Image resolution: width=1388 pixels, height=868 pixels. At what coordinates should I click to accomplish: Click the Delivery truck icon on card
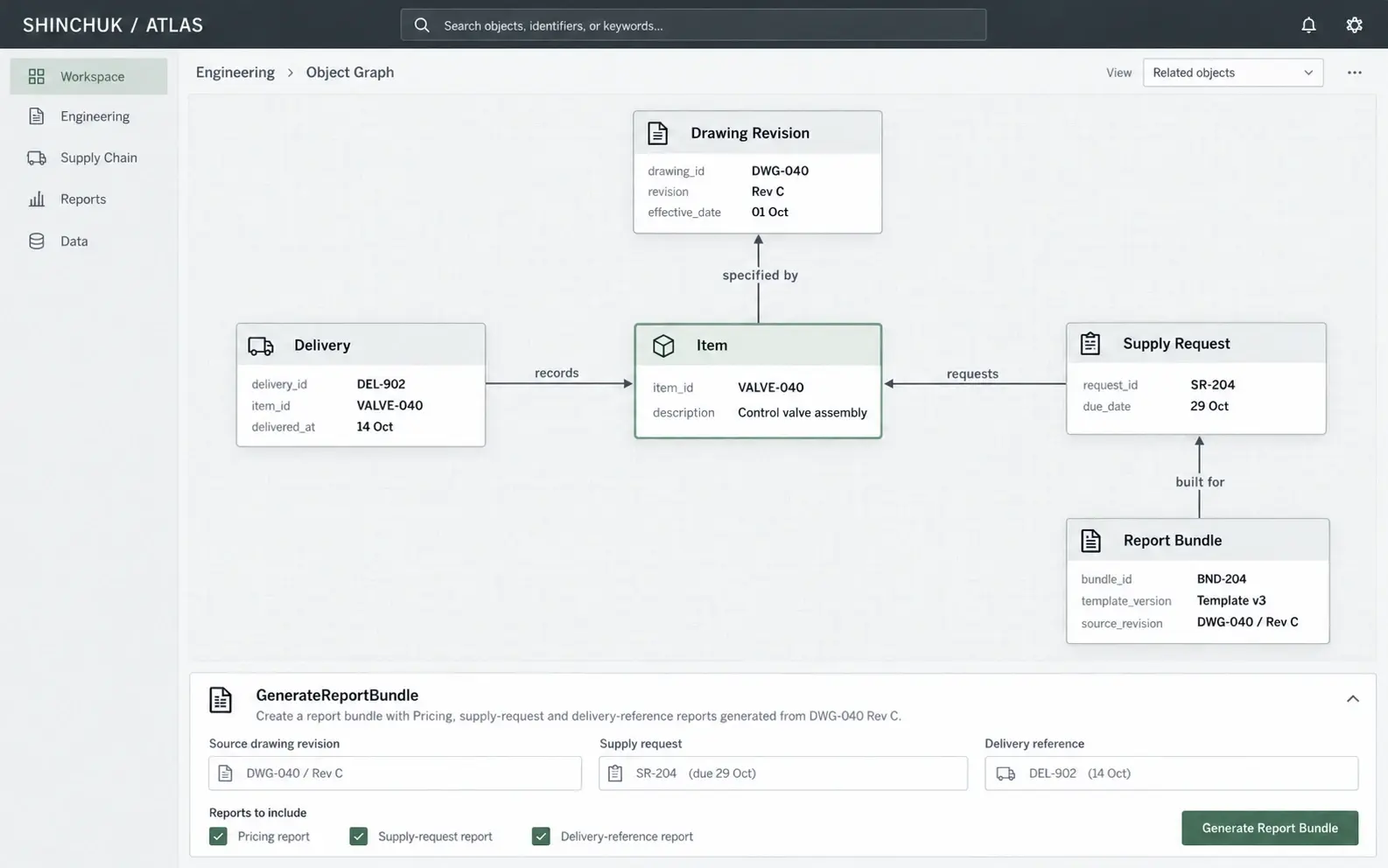coord(261,346)
